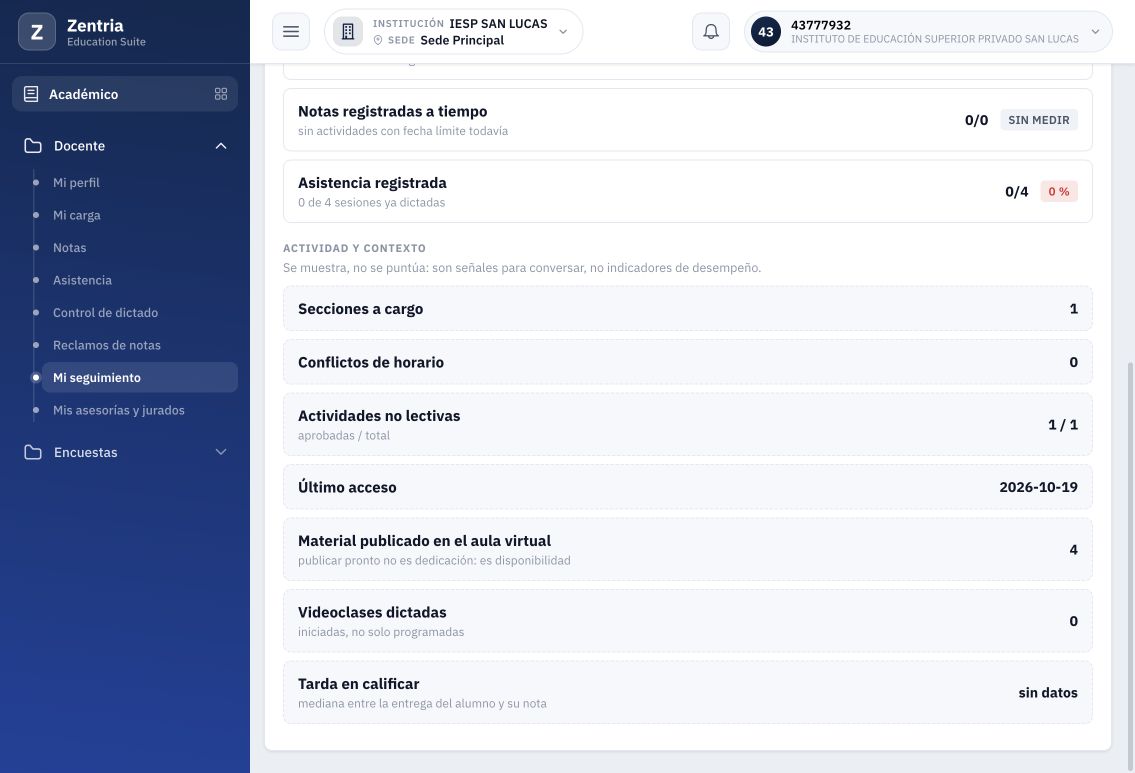Click the Zentria Z logo icon

[37, 32]
